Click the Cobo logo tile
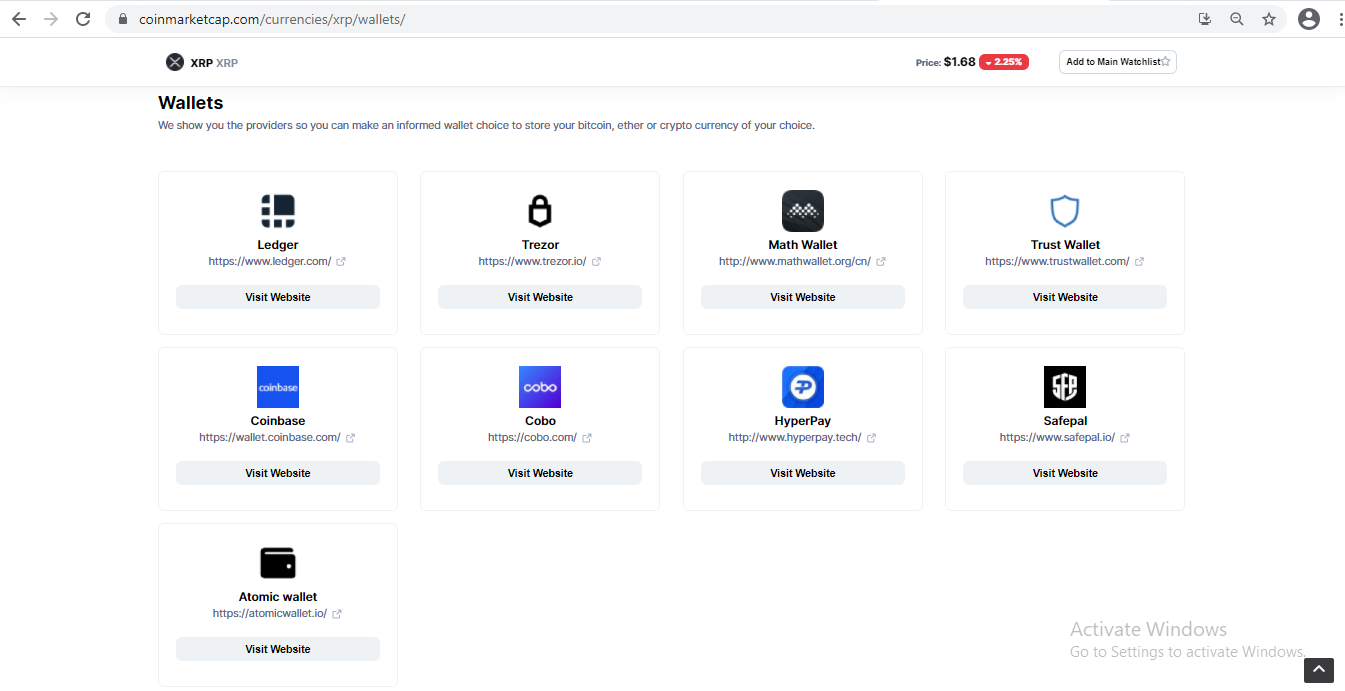 tap(540, 387)
